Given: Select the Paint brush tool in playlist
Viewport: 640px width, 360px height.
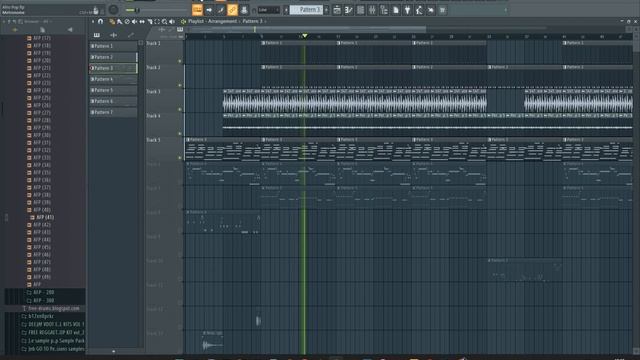Looking at the screenshot, I should tap(120, 21).
